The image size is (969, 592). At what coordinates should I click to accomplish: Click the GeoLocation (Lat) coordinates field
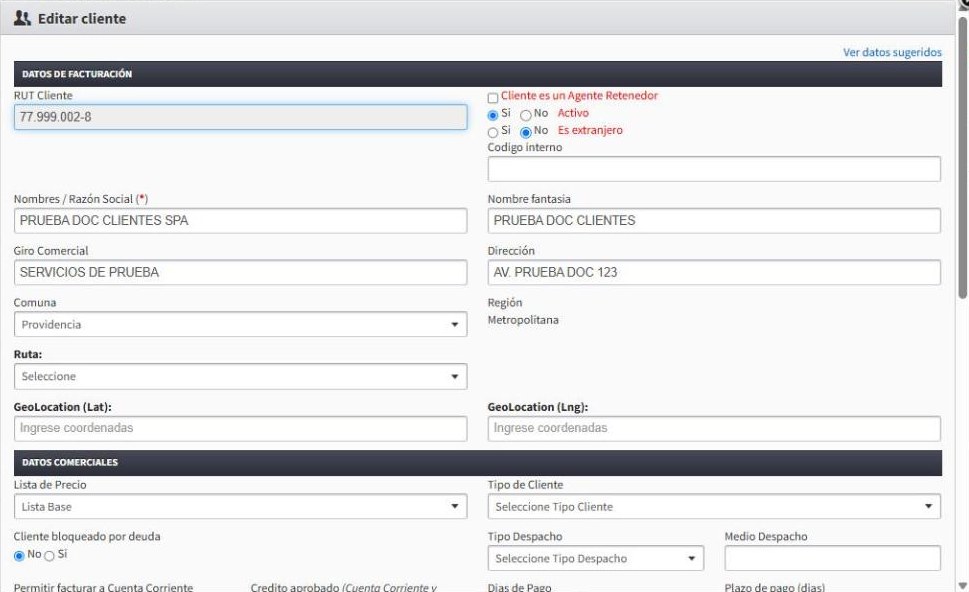[x=240, y=428]
